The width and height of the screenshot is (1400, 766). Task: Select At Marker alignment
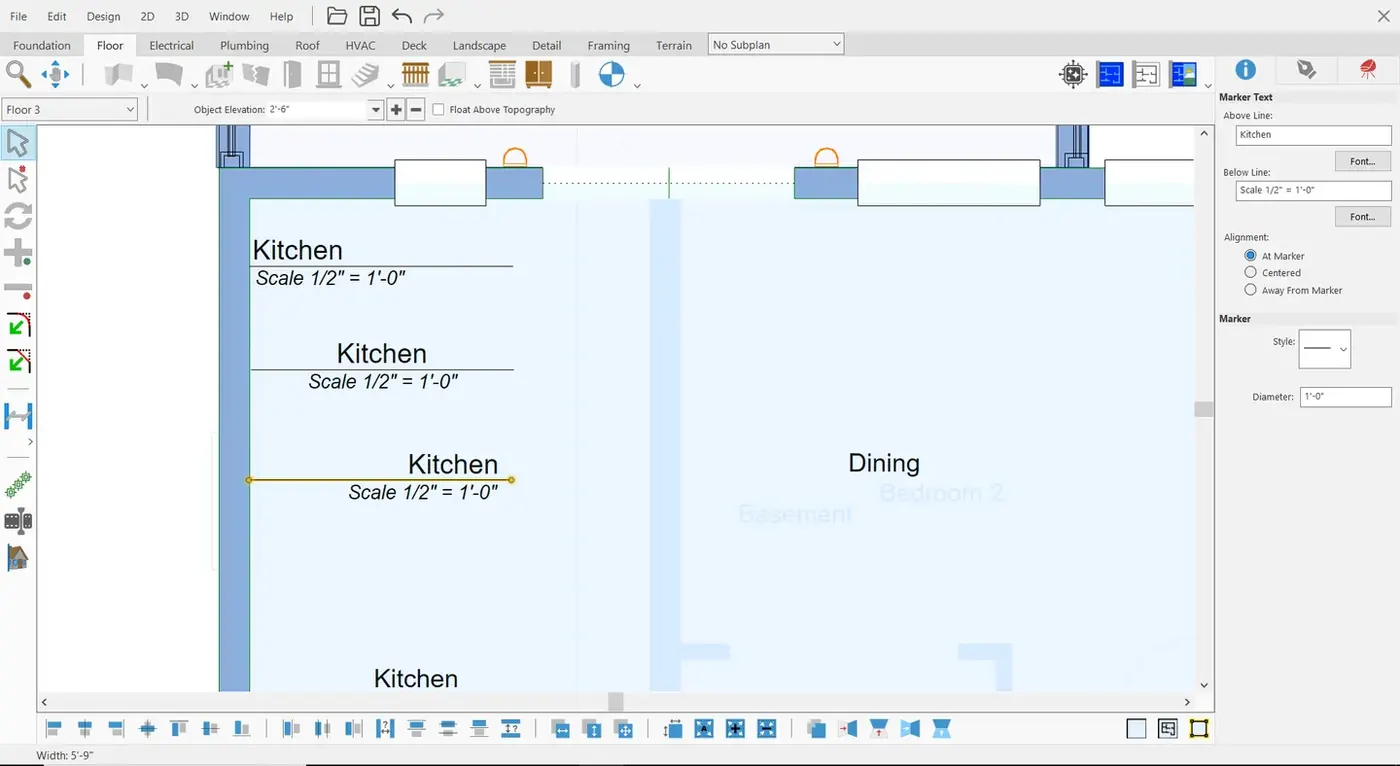tap(1250, 256)
